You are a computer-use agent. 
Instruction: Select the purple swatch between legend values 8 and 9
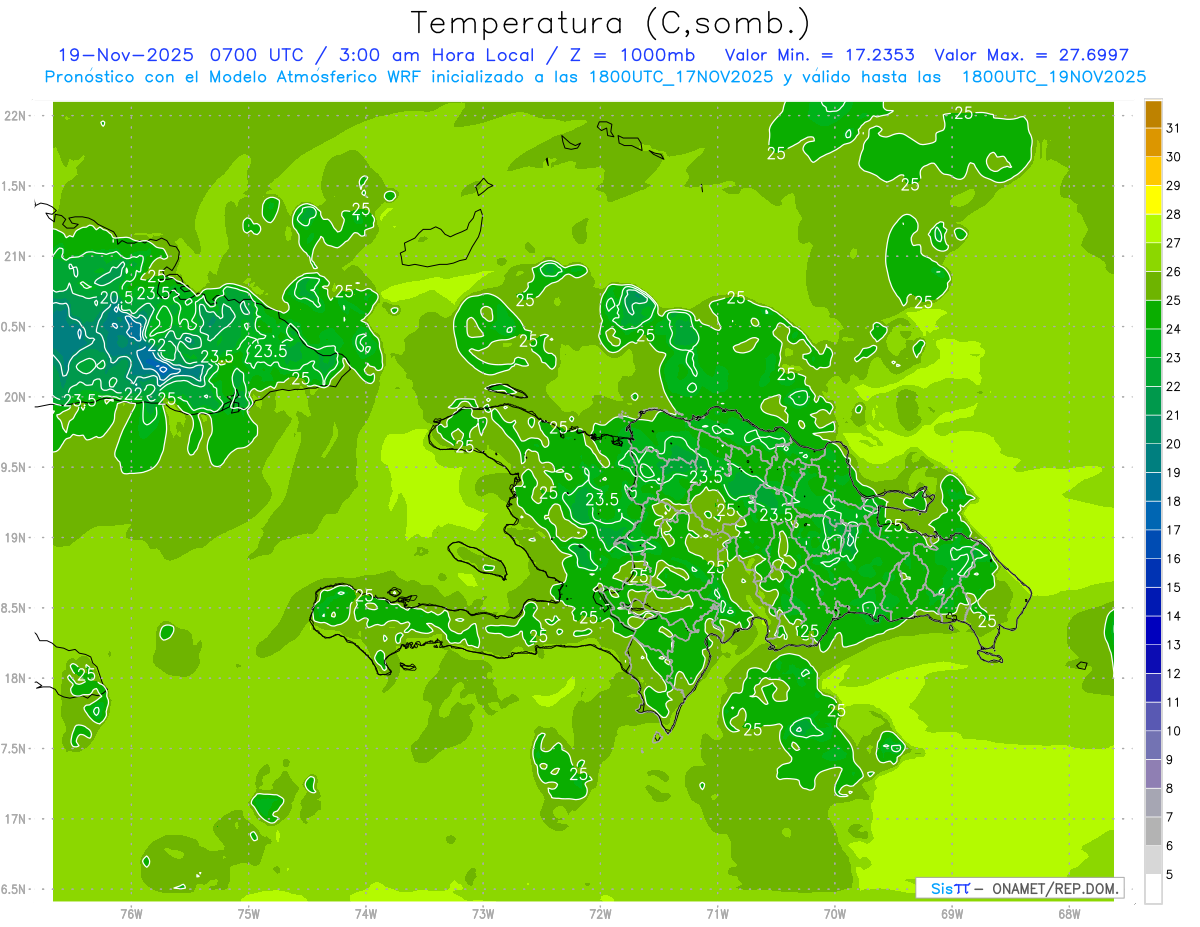coord(1153,774)
